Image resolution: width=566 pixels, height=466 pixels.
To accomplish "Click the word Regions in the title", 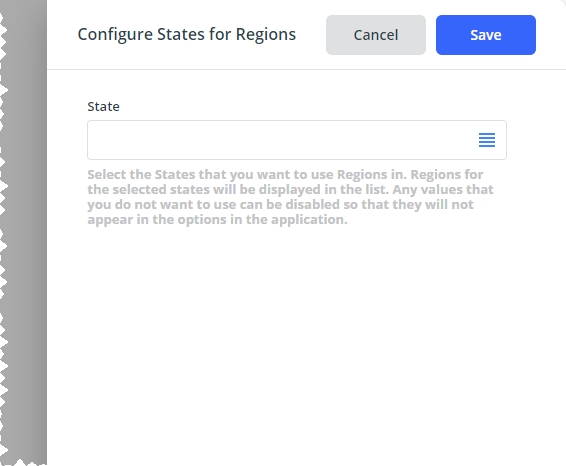I will click(266, 35).
